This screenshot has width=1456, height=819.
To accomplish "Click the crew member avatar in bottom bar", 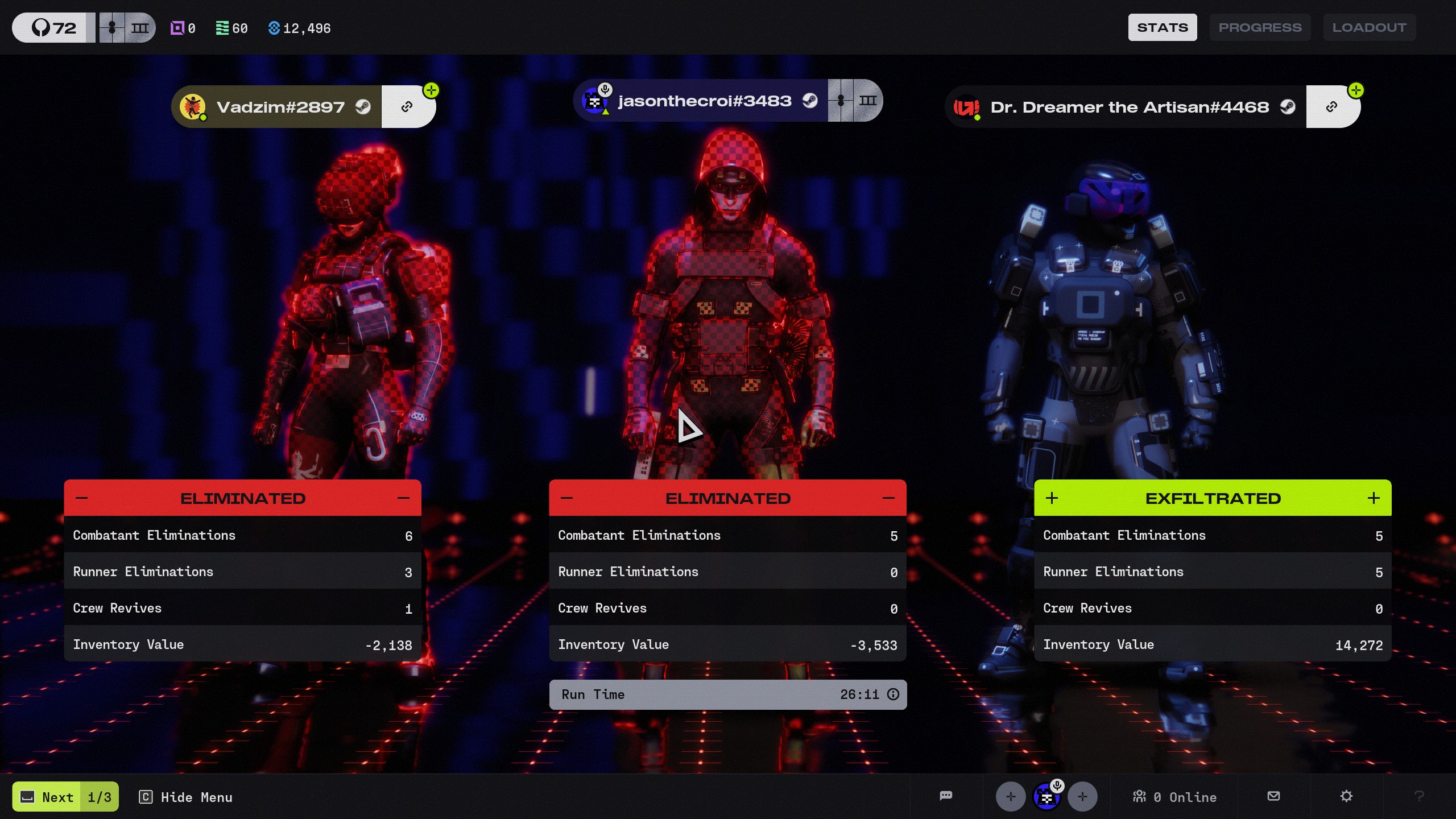I will tap(1046, 797).
